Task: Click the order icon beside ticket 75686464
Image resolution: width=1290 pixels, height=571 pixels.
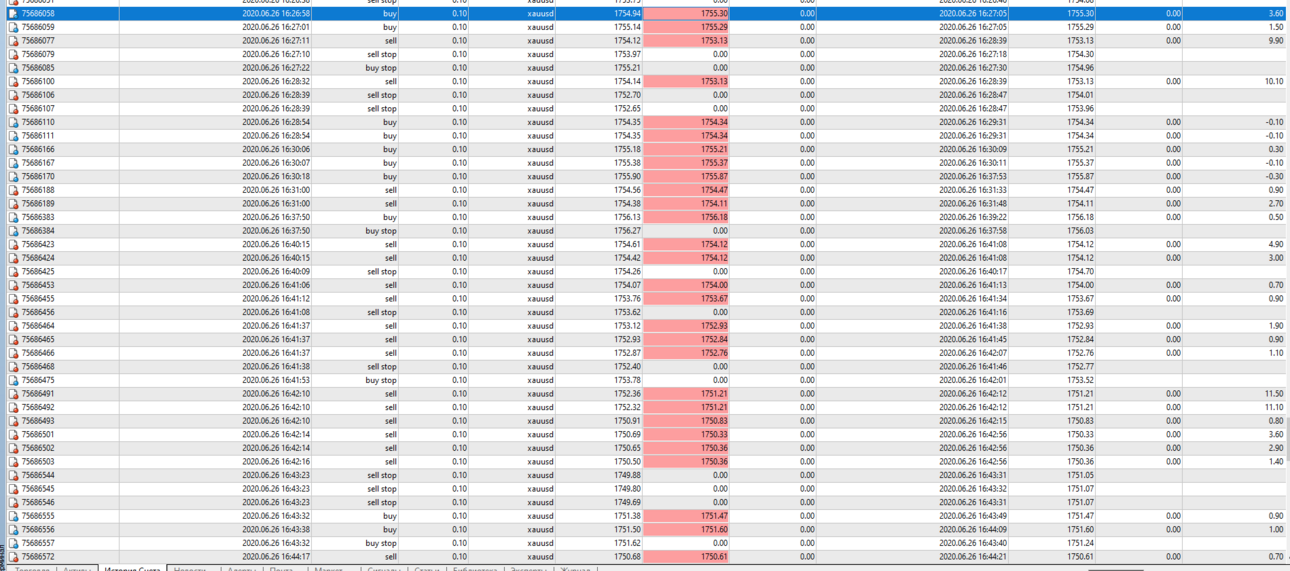Action: pyautogui.click(x=13, y=326)
